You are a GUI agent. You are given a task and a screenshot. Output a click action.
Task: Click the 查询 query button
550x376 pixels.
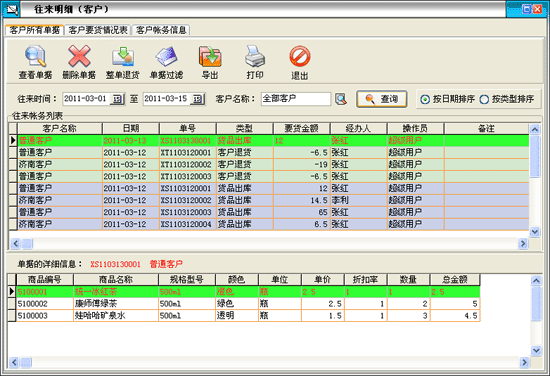(x=382, y=99)
